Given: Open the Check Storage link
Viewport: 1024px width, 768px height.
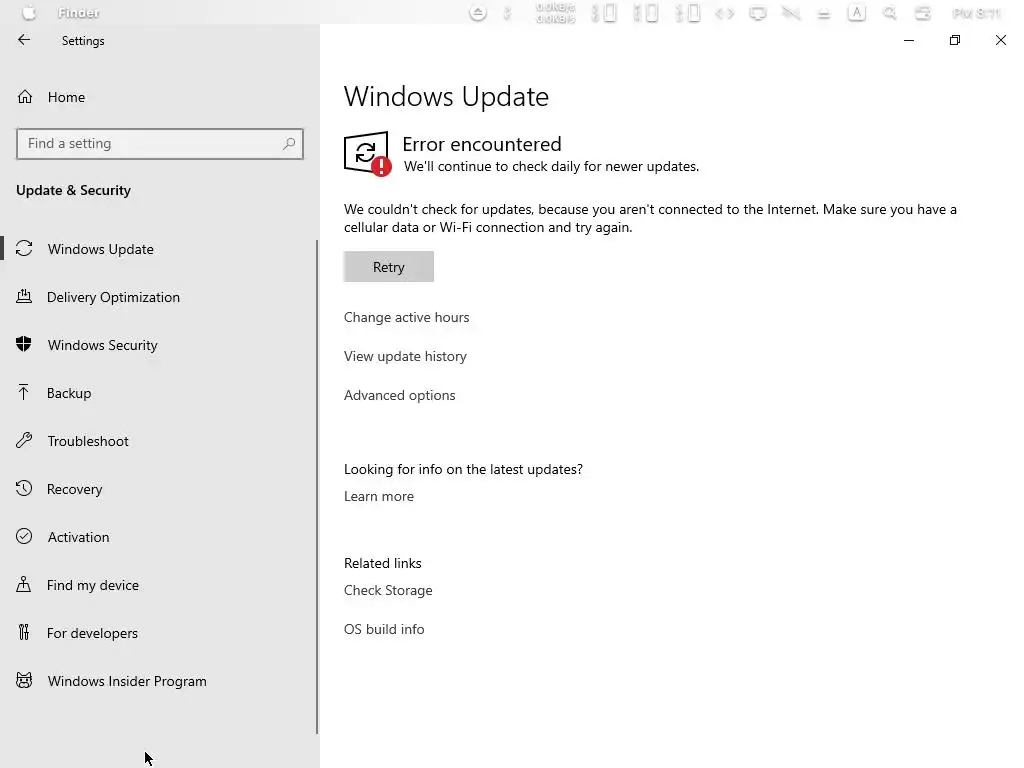Looking at the screenshot, I should point(388,590).
